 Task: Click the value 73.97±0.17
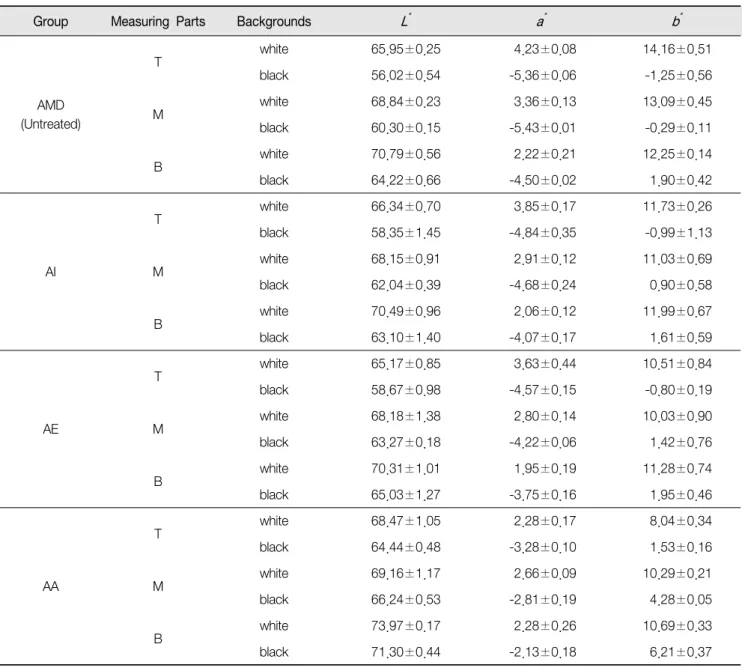click(406, 626)
